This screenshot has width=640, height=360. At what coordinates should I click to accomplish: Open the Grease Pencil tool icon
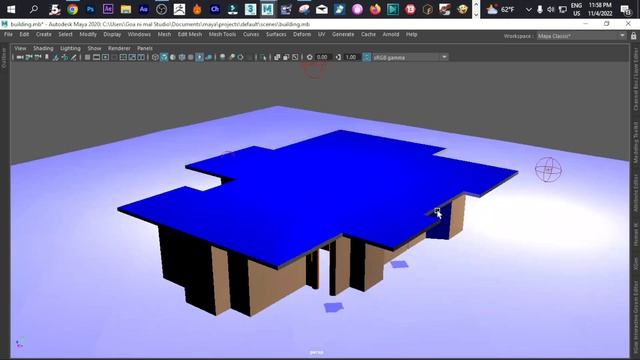pos(73,58)
